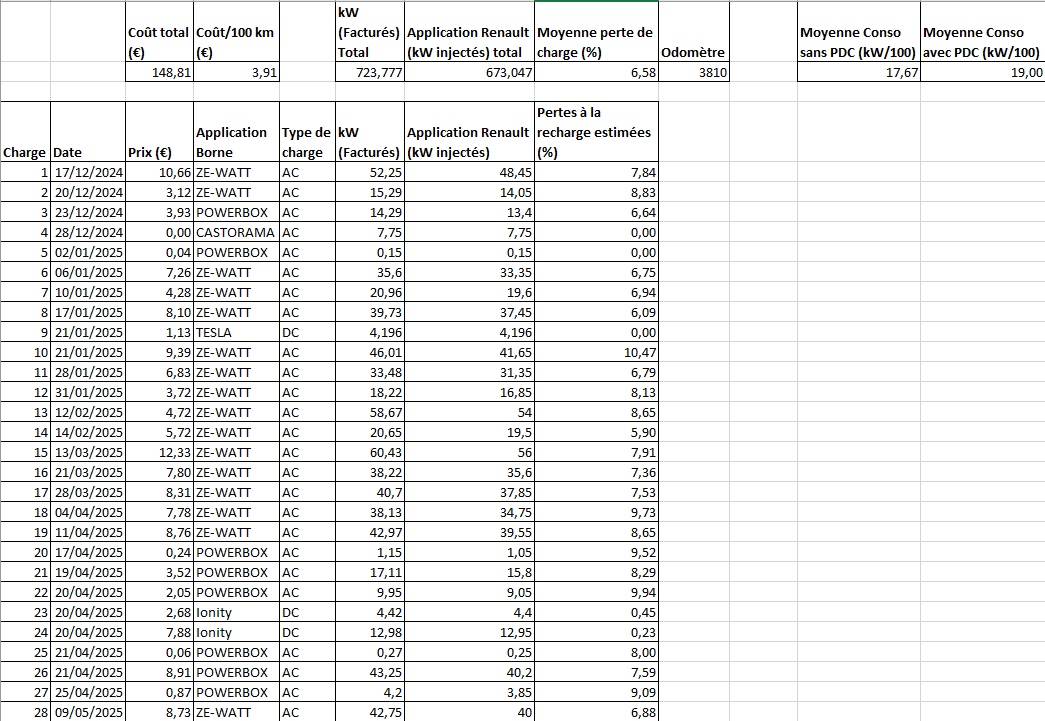This screenshot has width=1045, height=721.
Task: Click billed kW 4,196 in TESLA row
Action: 370,332
